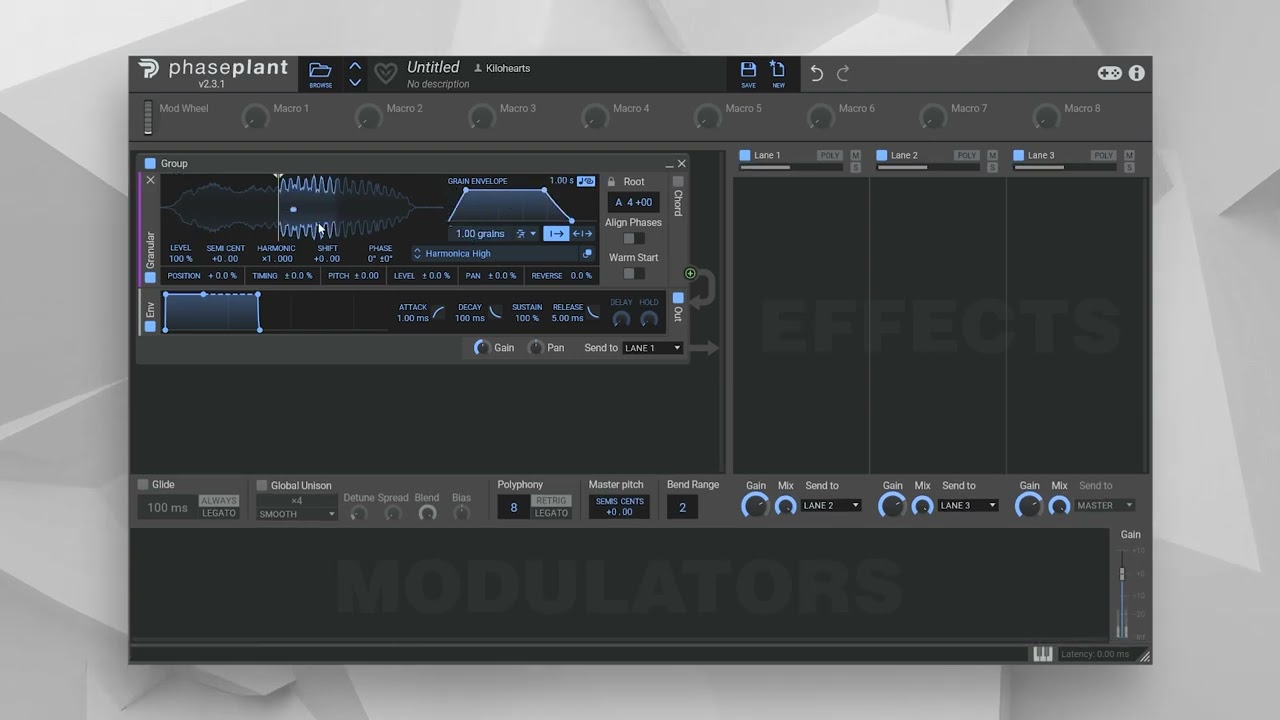1280x720 pixels.
Task: Open the Send to MASTER dropdown
Action: 1105,505
